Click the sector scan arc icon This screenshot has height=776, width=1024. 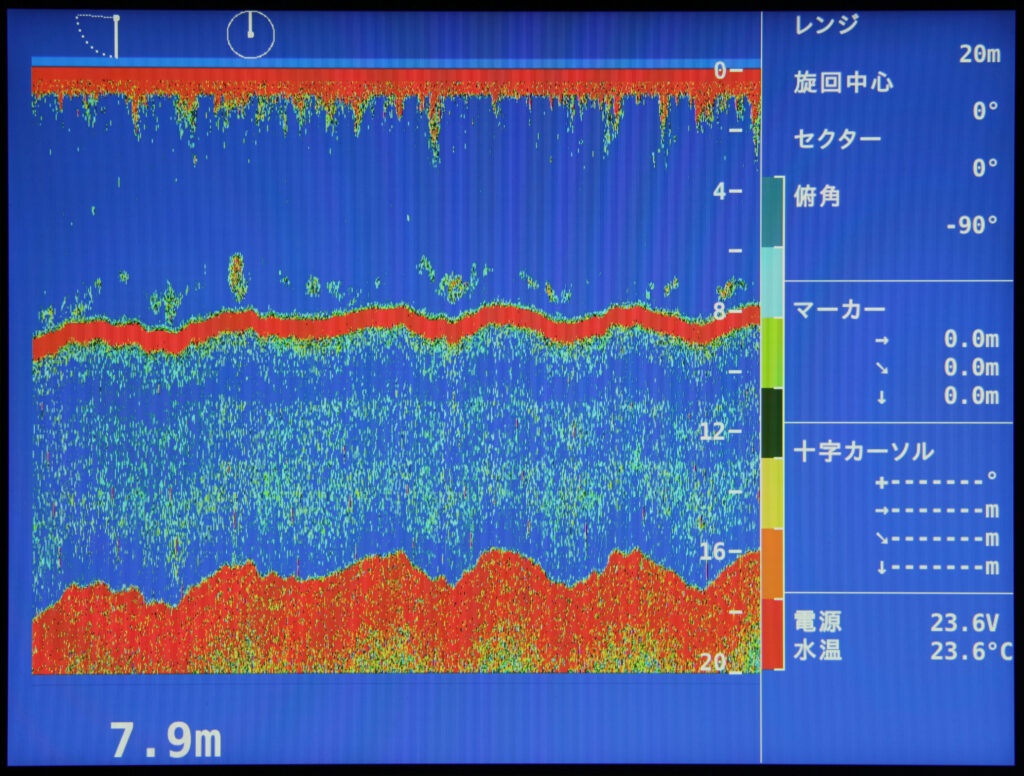[99, 35]
